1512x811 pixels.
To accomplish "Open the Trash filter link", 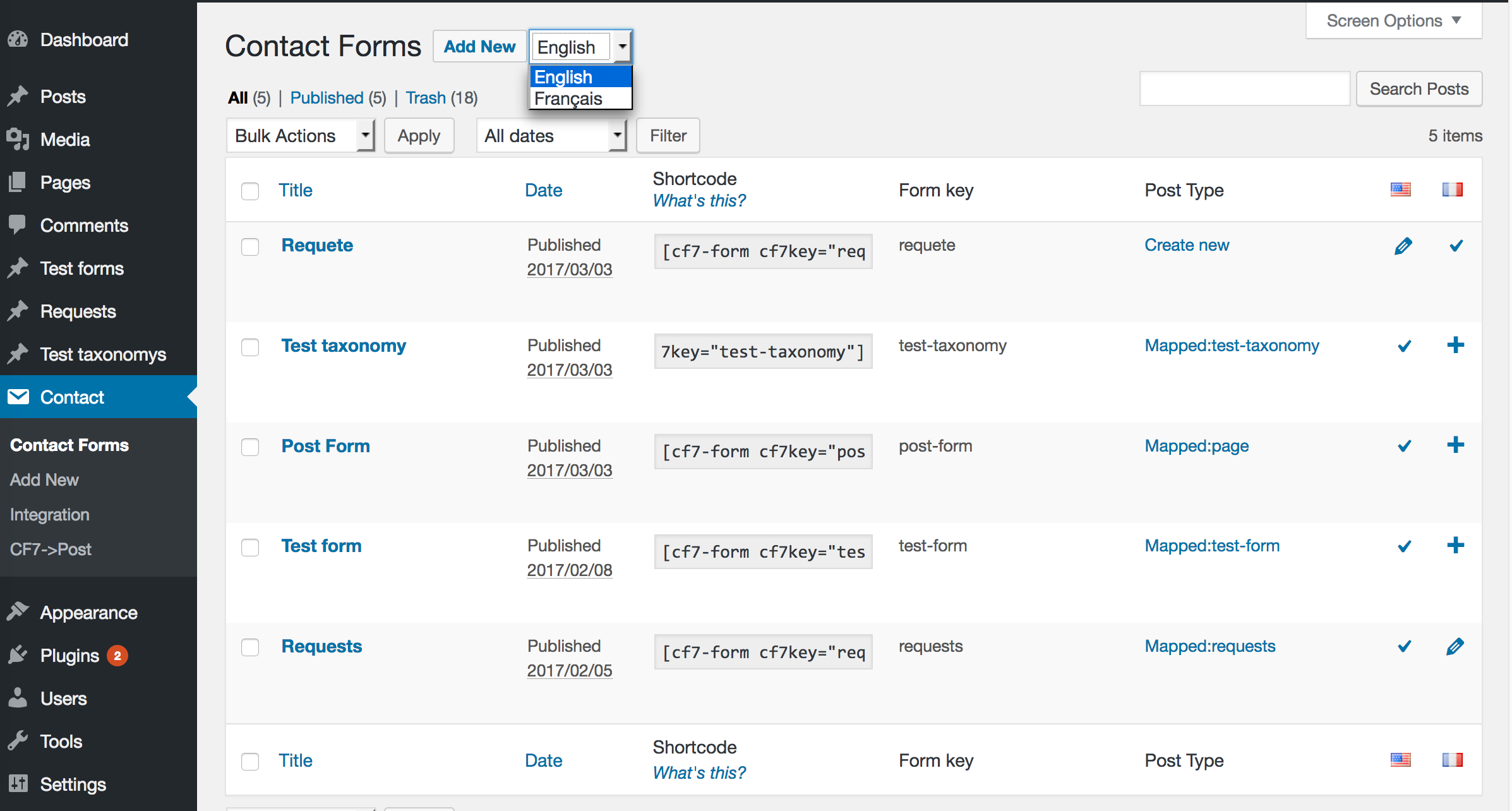I will point(425,98).
